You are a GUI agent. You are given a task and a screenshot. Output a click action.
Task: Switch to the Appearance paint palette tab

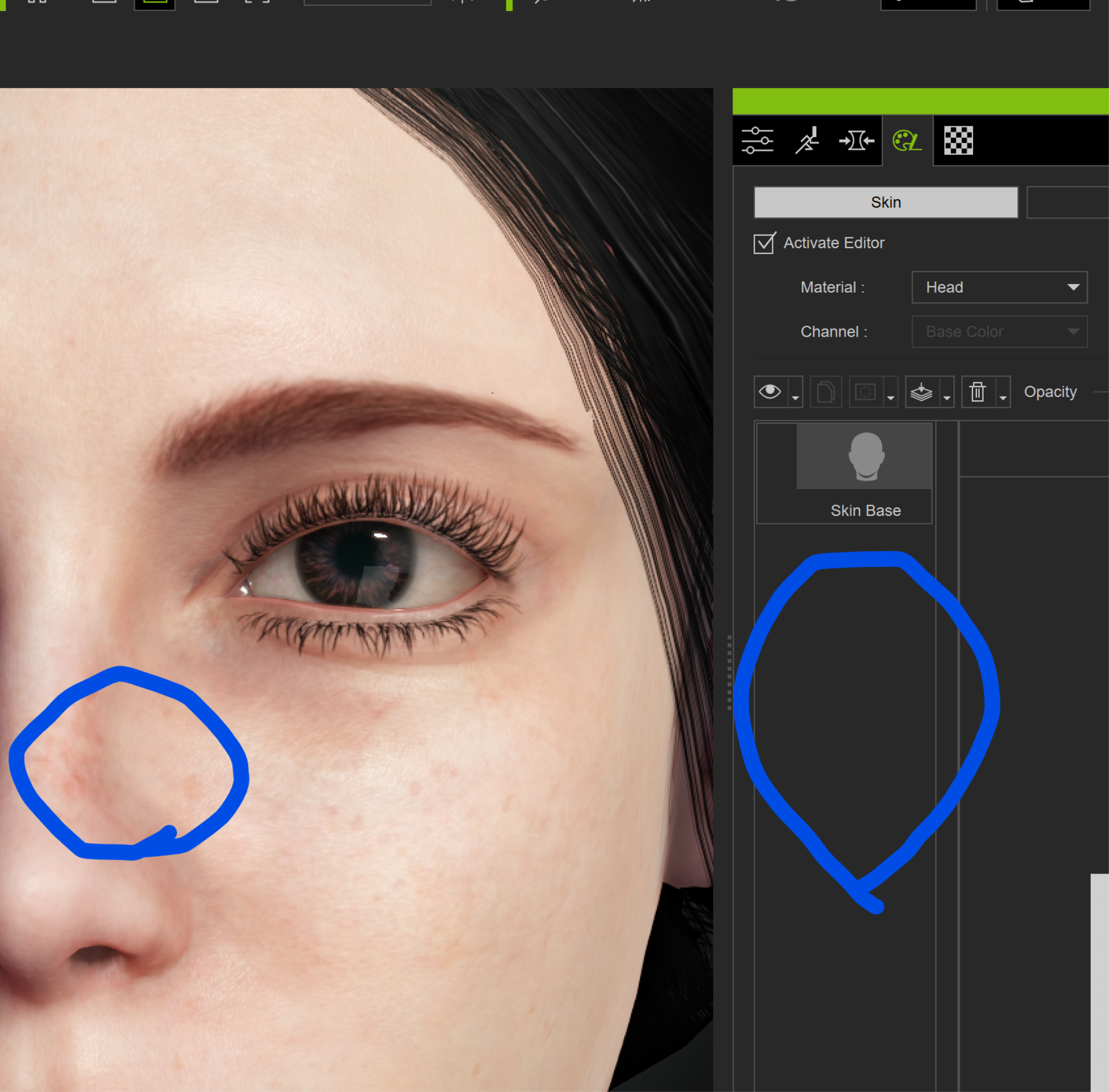pyautogui.click(x=907, y=140)
